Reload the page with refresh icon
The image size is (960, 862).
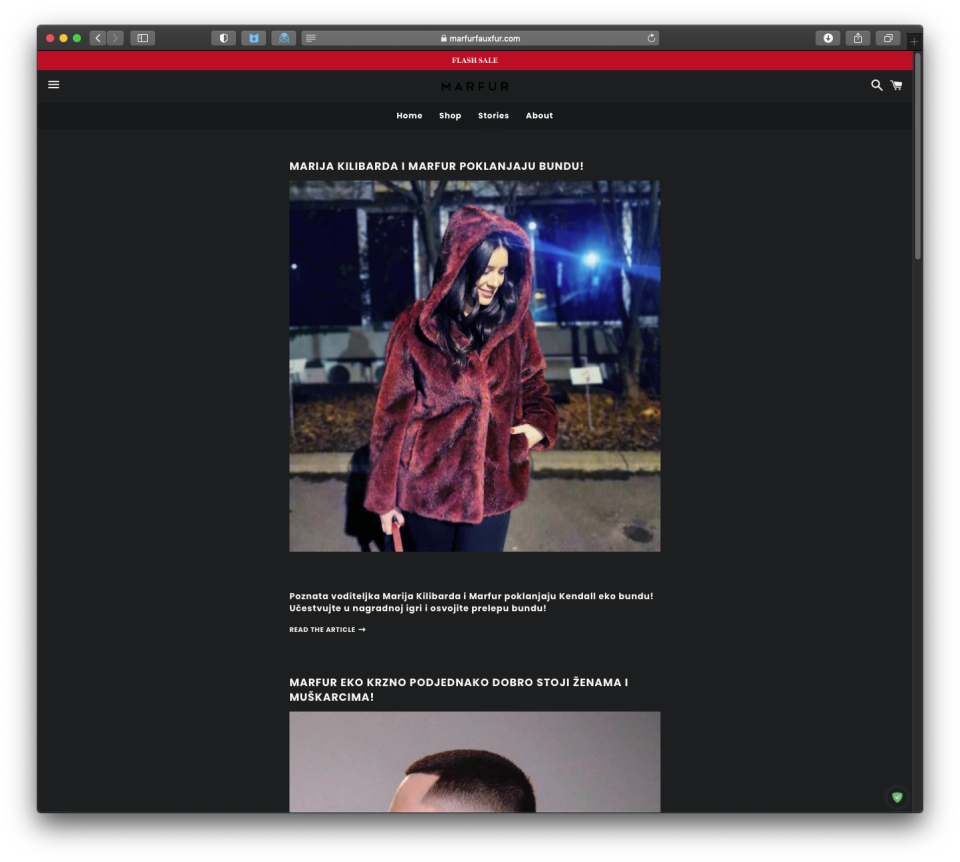point(651,38)
